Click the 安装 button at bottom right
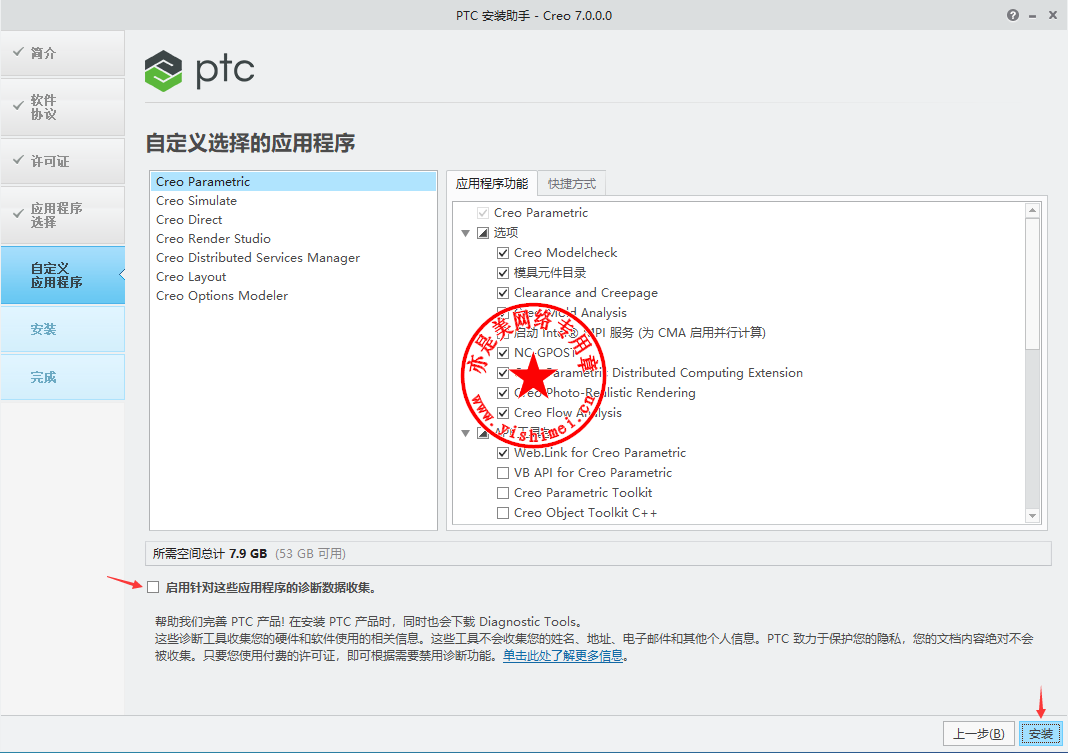 point(1041,733)
